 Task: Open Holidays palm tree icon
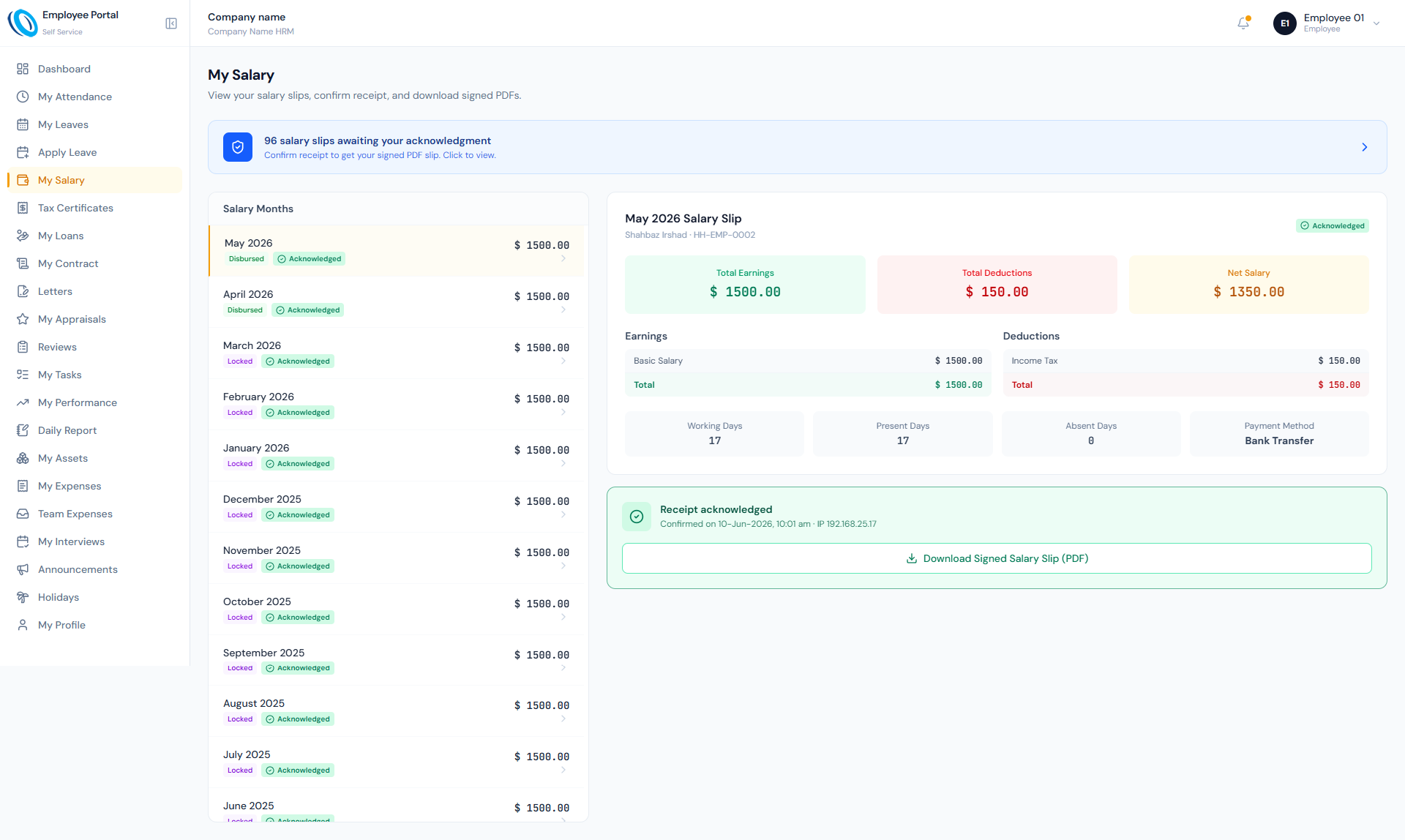coord(23,597)
